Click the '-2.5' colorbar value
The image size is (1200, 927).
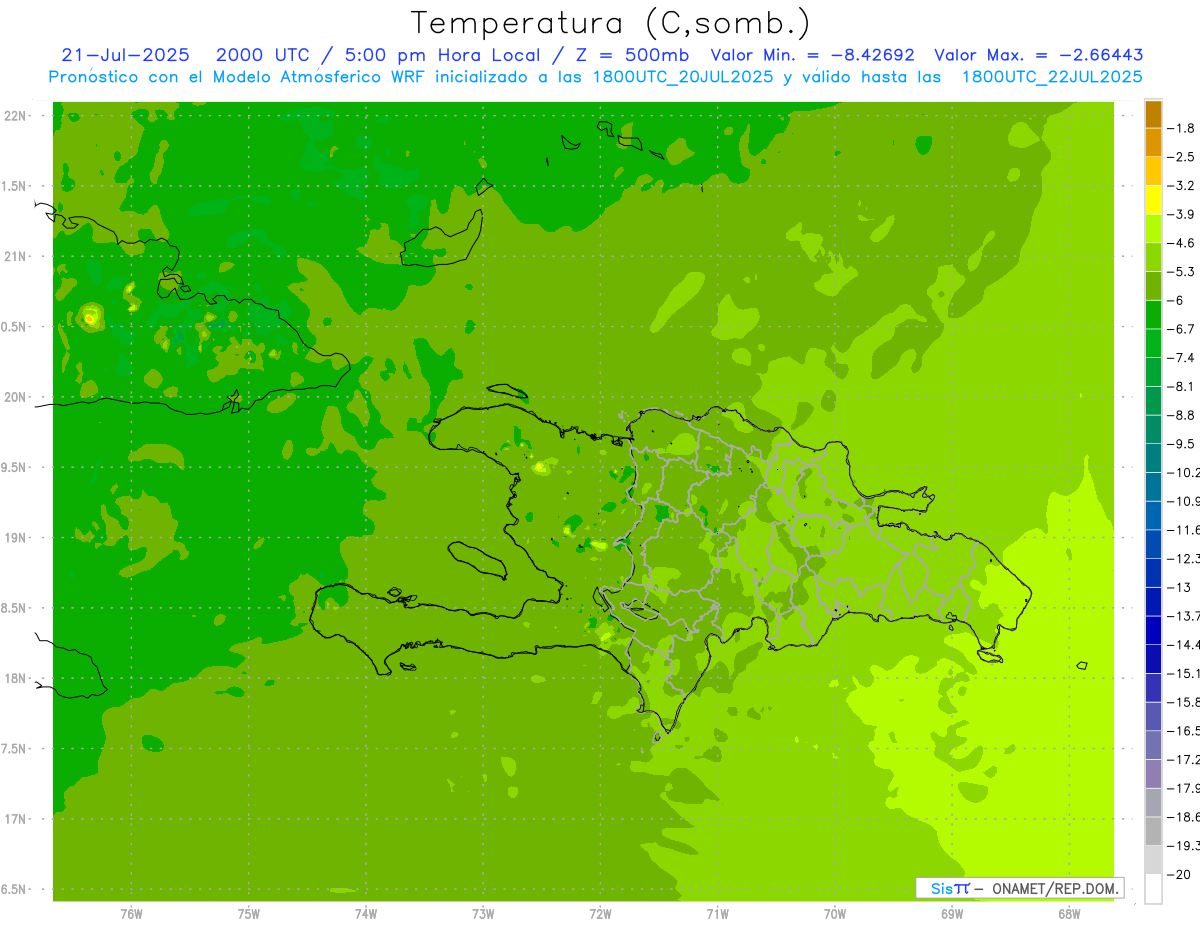tap(1181, 157)
